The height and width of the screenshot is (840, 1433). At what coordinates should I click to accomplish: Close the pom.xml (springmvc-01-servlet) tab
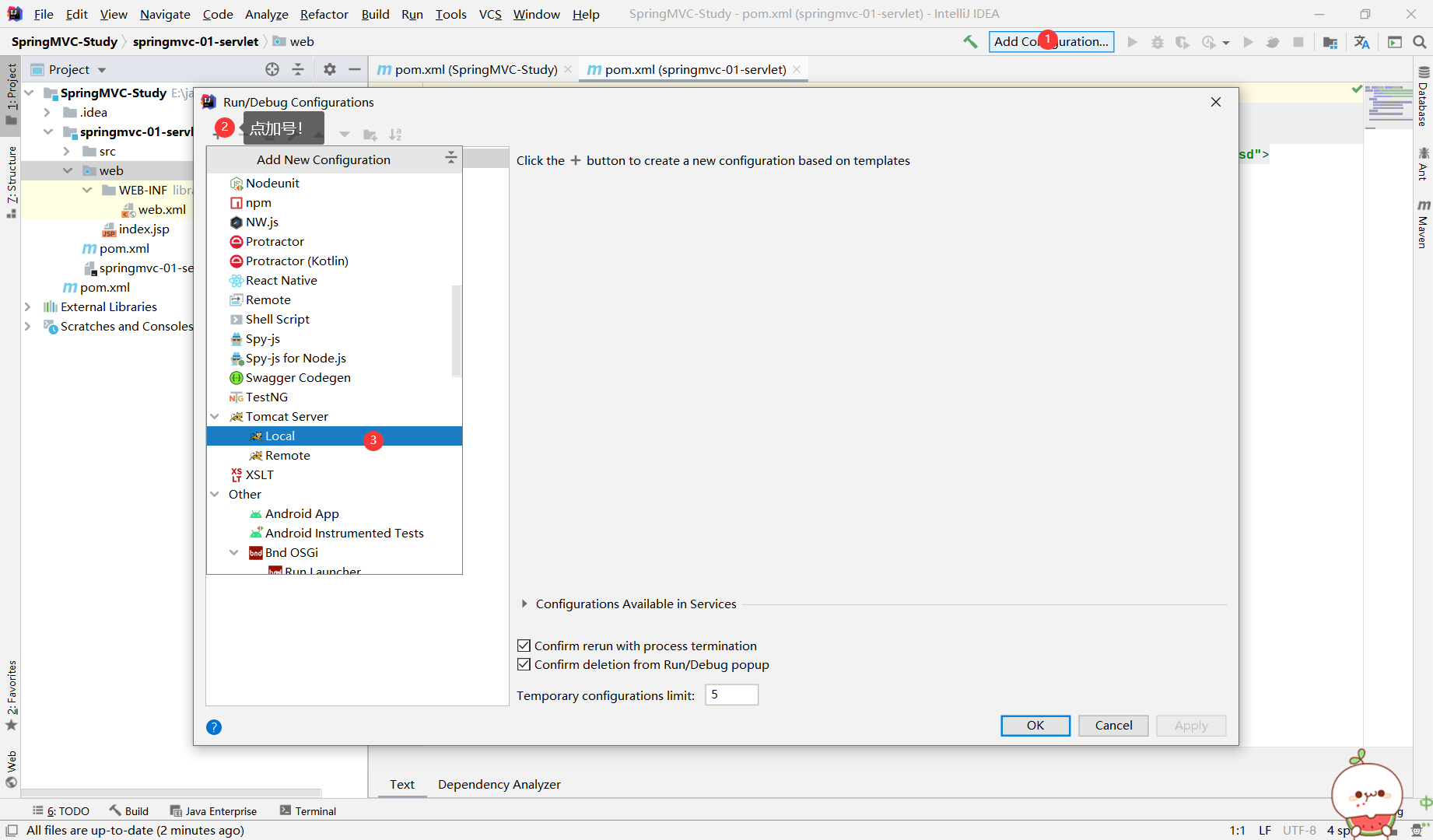click(797, 69)
